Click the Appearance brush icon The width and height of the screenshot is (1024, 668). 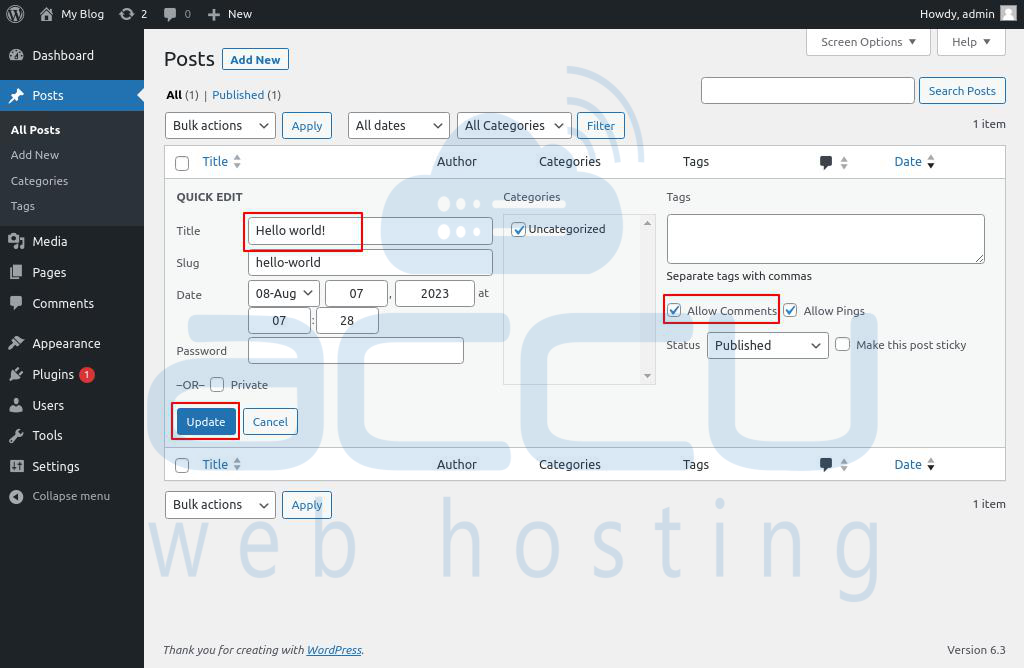16,343
